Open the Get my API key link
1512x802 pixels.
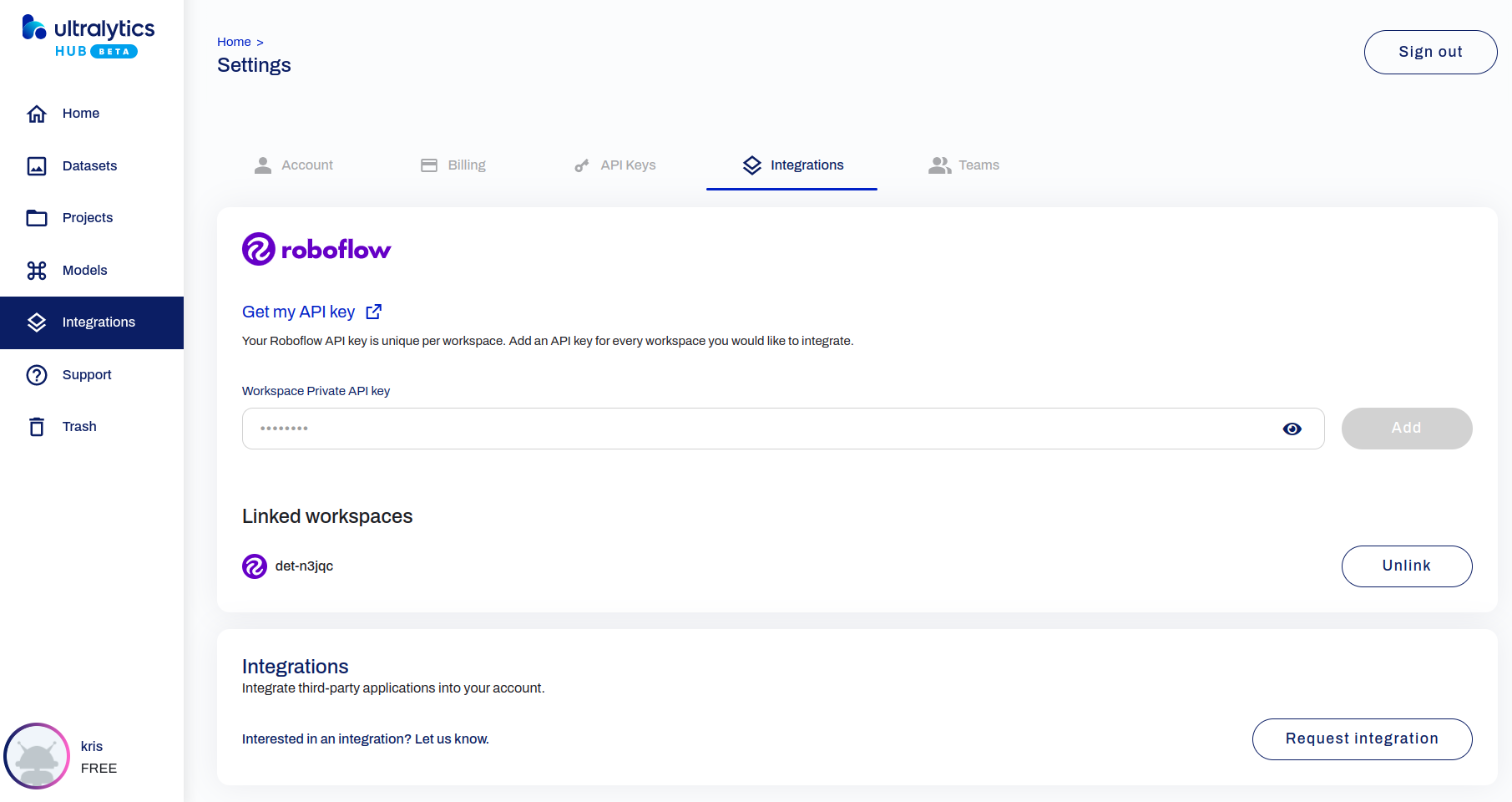click(x=299, y=312)
